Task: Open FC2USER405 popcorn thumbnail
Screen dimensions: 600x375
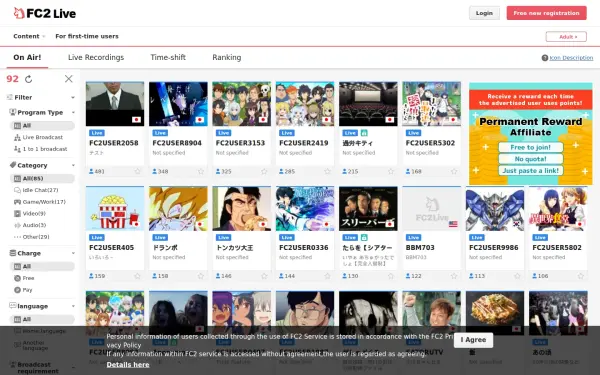Action: (115, 208)
